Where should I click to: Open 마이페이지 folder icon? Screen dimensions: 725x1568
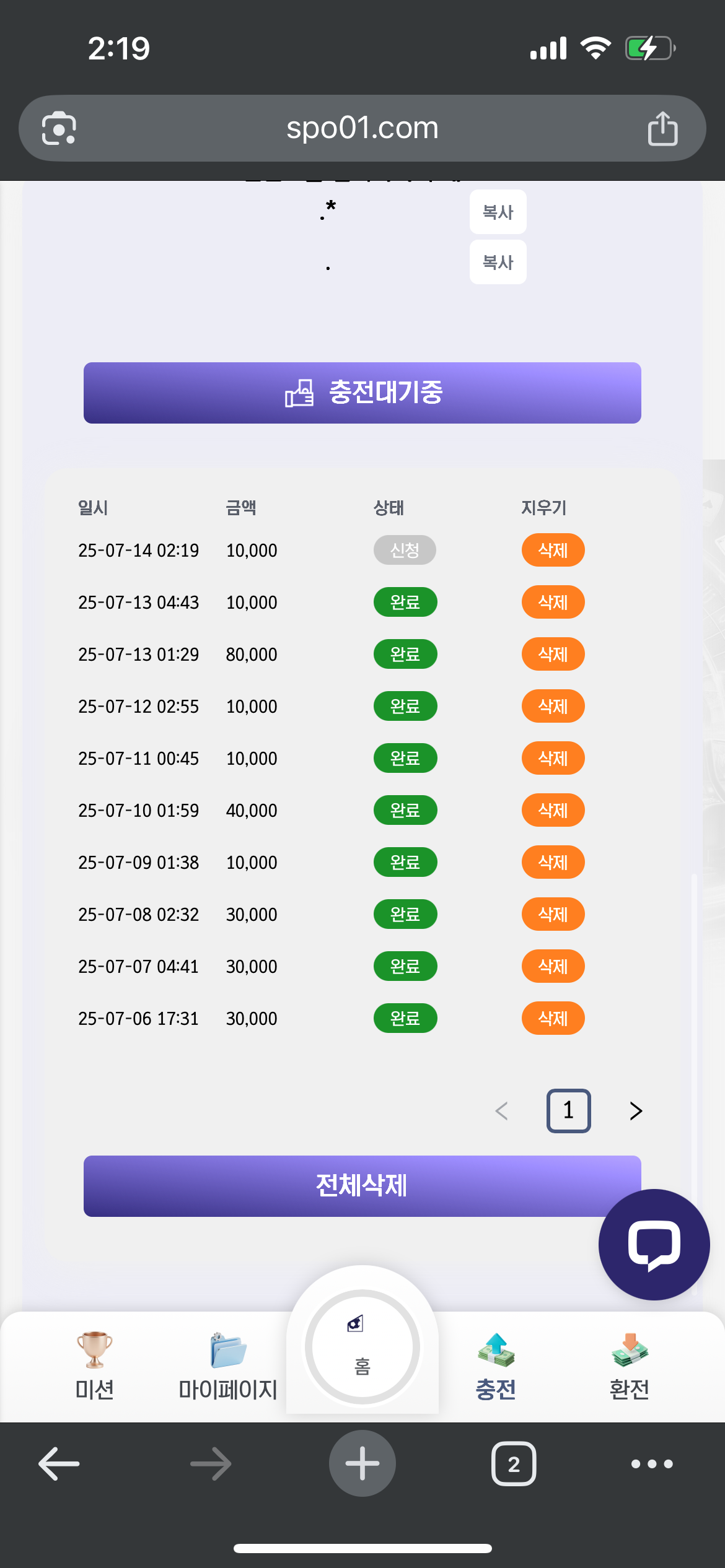pyautogui.click(x=228, y=1350)
